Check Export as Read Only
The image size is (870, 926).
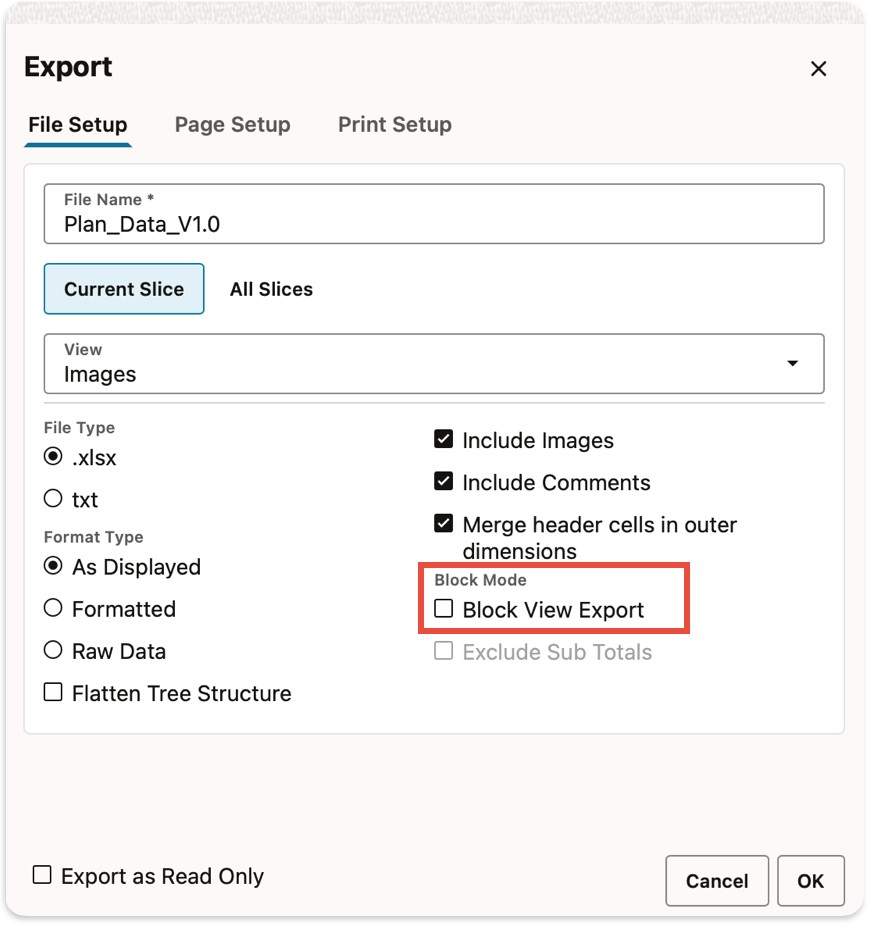coord(41,875)
